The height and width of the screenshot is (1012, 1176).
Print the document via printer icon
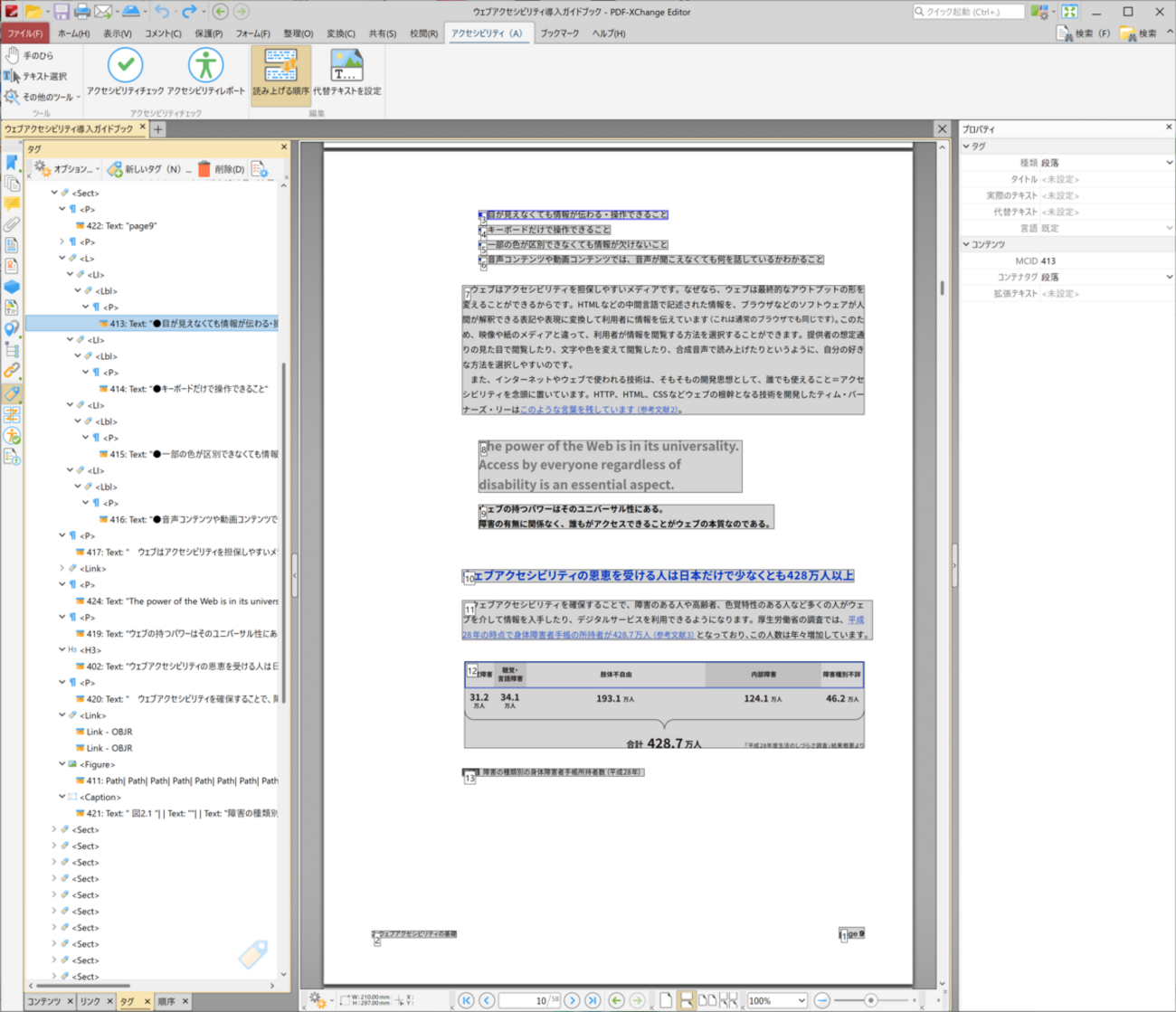[81, 12]
